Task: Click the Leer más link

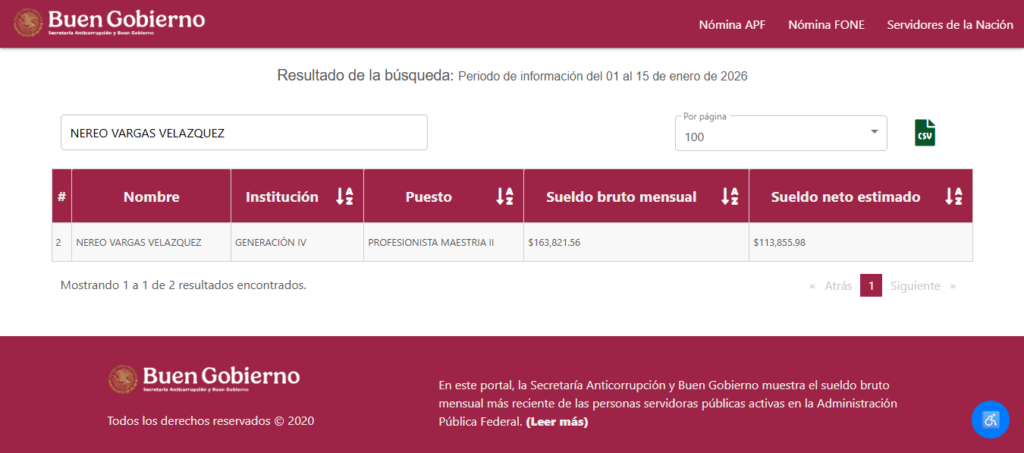Action: pyautogui.click(x=557, y=422)
